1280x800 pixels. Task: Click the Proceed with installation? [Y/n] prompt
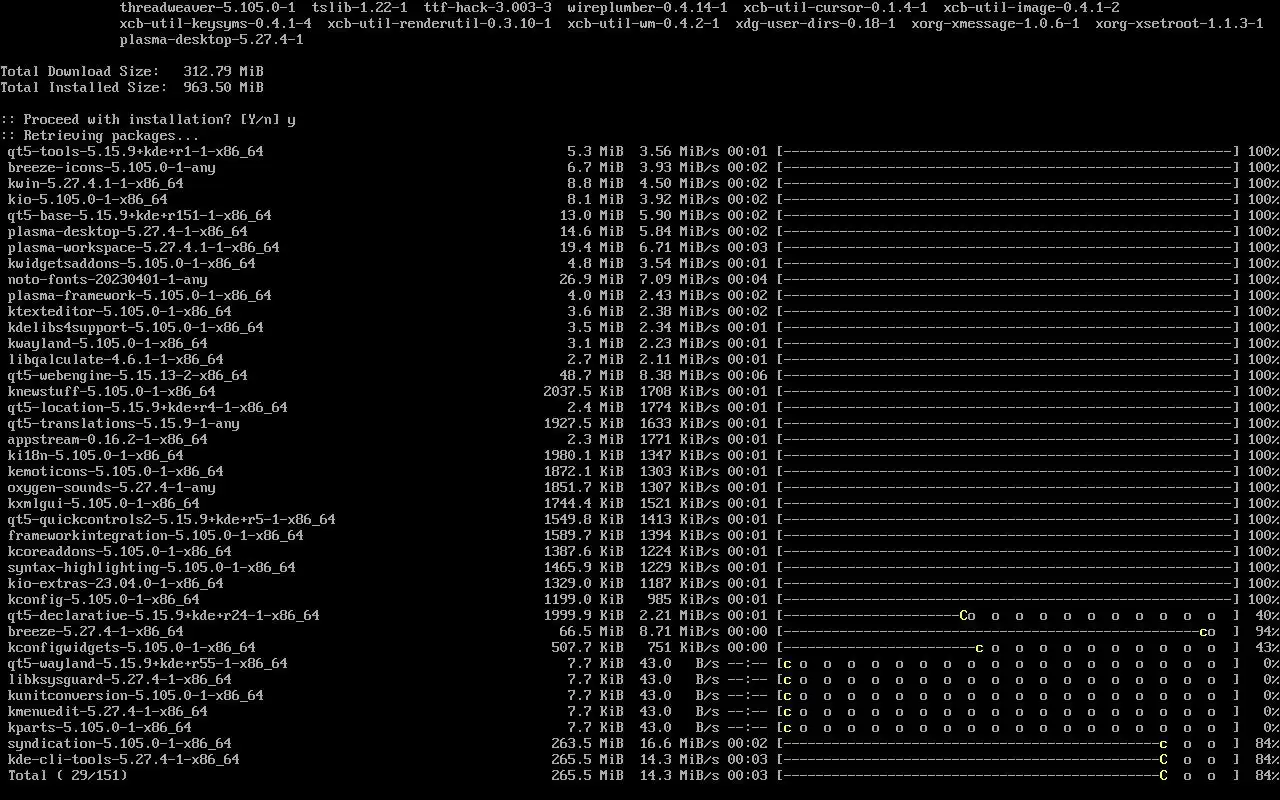pos(148,119)
